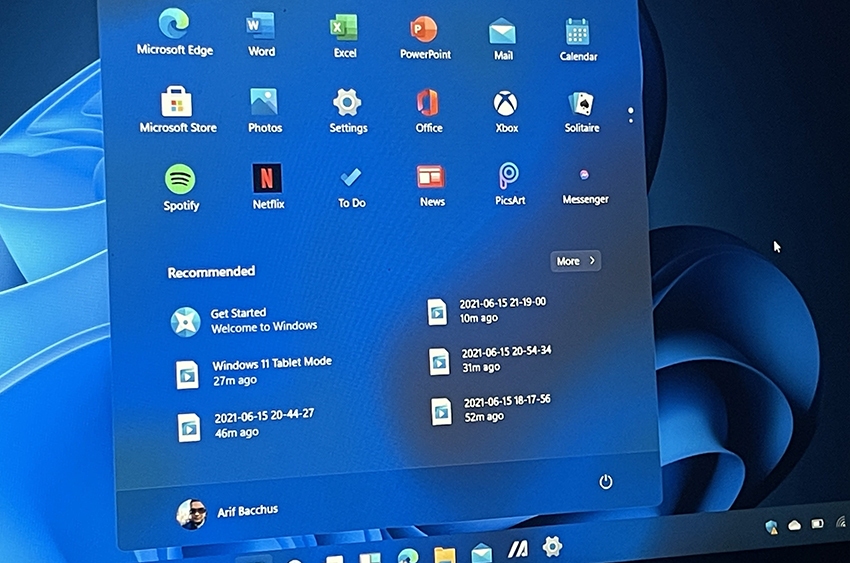Launch the To Do app
Image resolution: width=850 pixels, height=563 pixels.
351,179
